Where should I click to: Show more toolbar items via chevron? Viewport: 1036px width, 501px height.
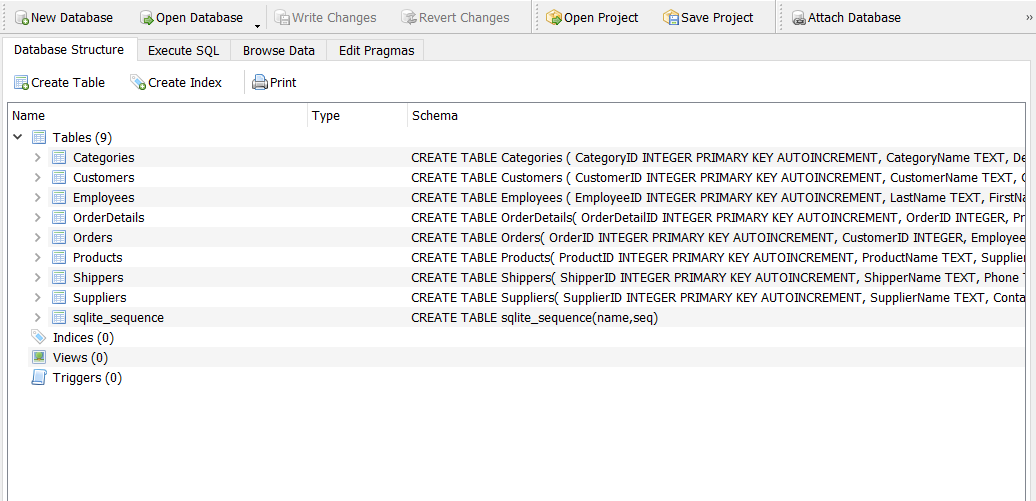pyautogui.click(x=1029, y=19)
